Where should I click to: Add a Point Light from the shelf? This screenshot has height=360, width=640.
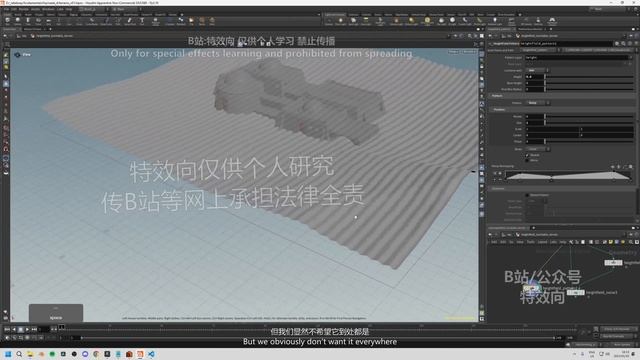pyautogui.click(x=340, y=21)
